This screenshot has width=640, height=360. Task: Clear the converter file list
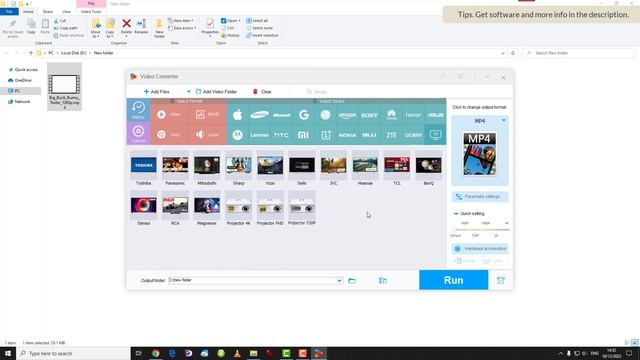coord(262,91)
